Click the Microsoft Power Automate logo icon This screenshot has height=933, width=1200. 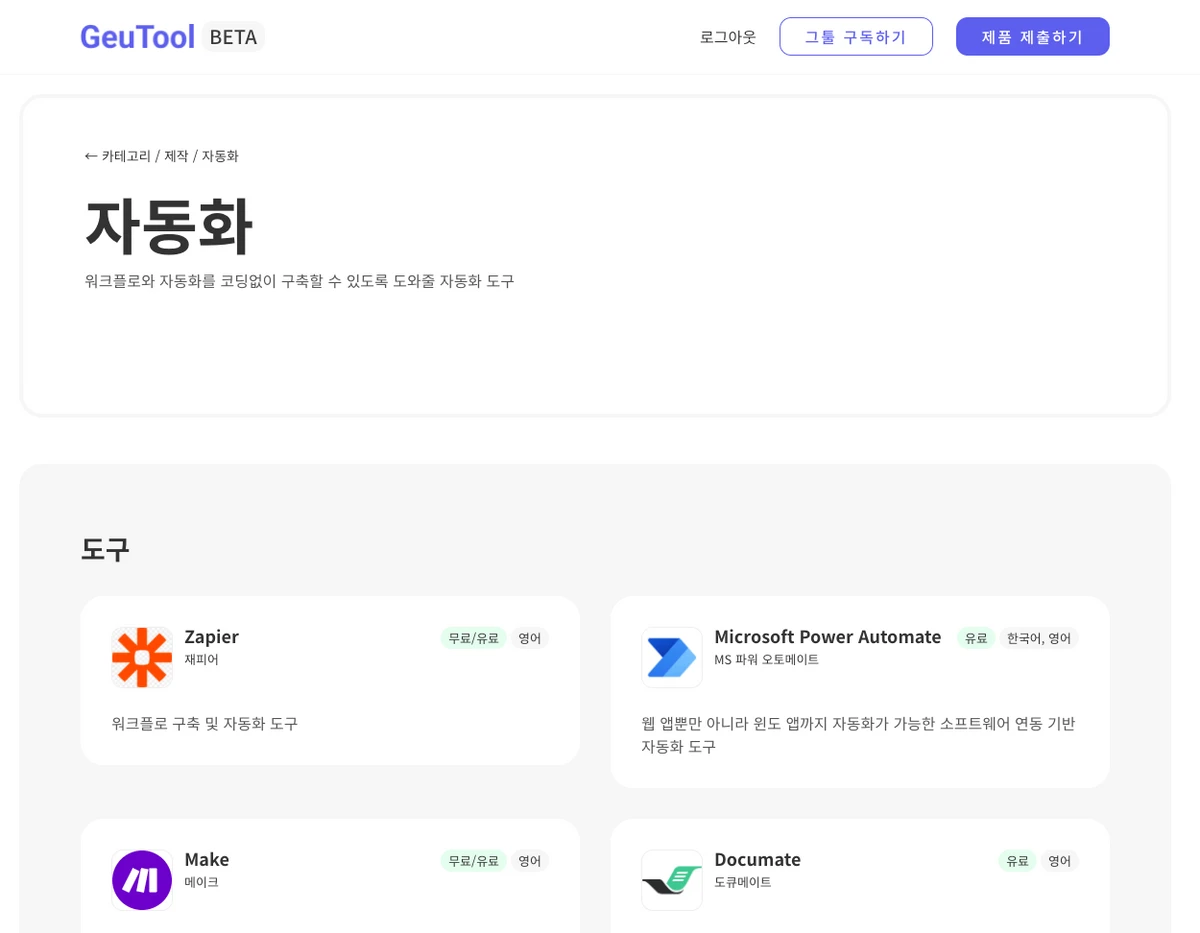tap(672, 657)
